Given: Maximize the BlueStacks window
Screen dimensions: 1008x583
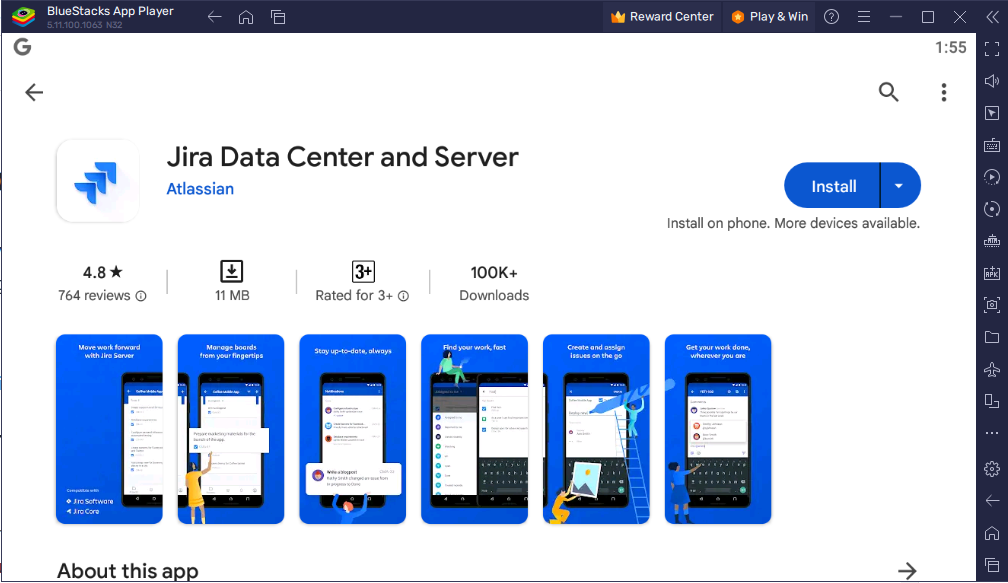Looking at the screenshot, I should 928,17.
